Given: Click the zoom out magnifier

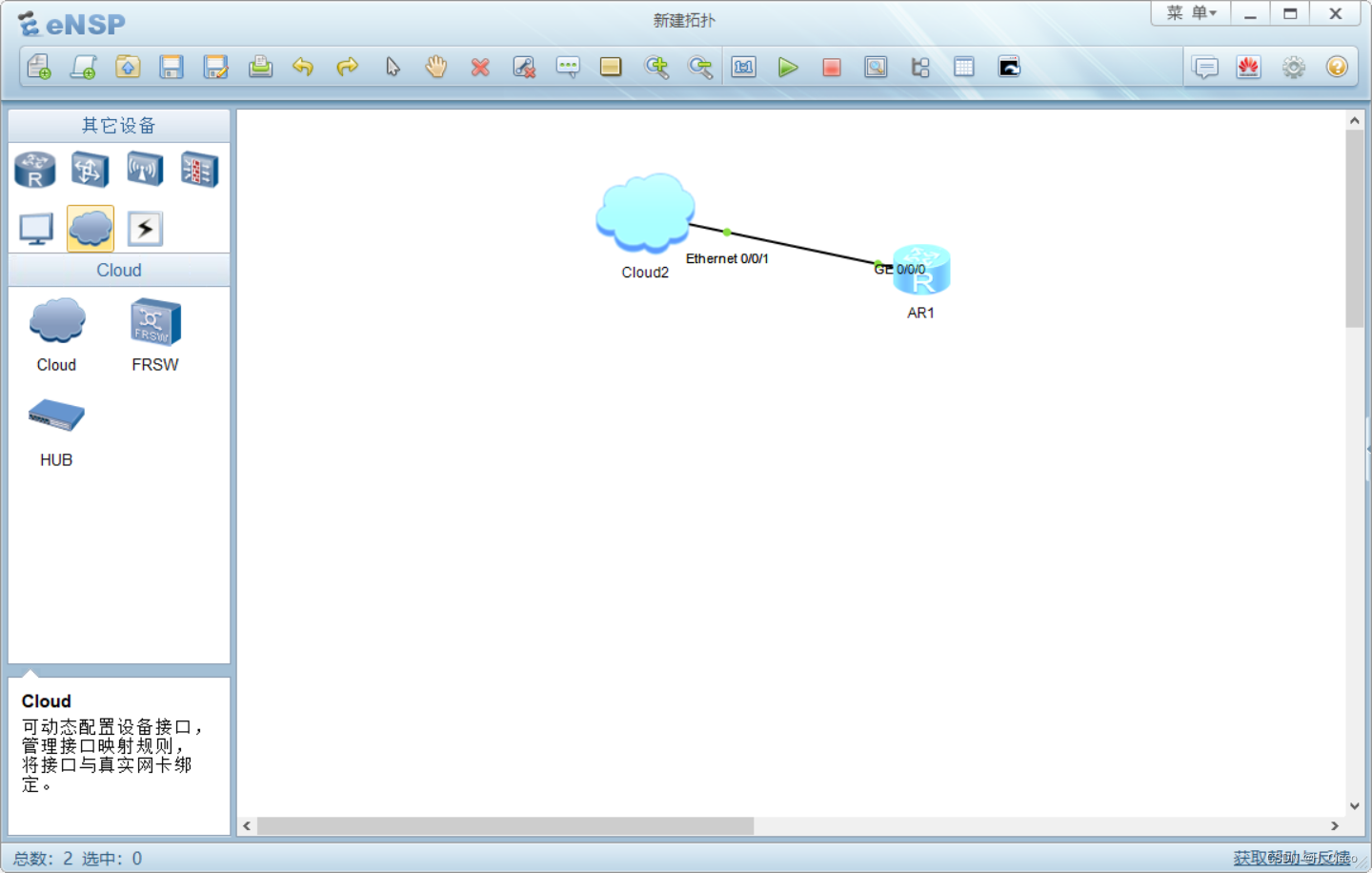Looking at the screenshot, I should tap(700, 67).
